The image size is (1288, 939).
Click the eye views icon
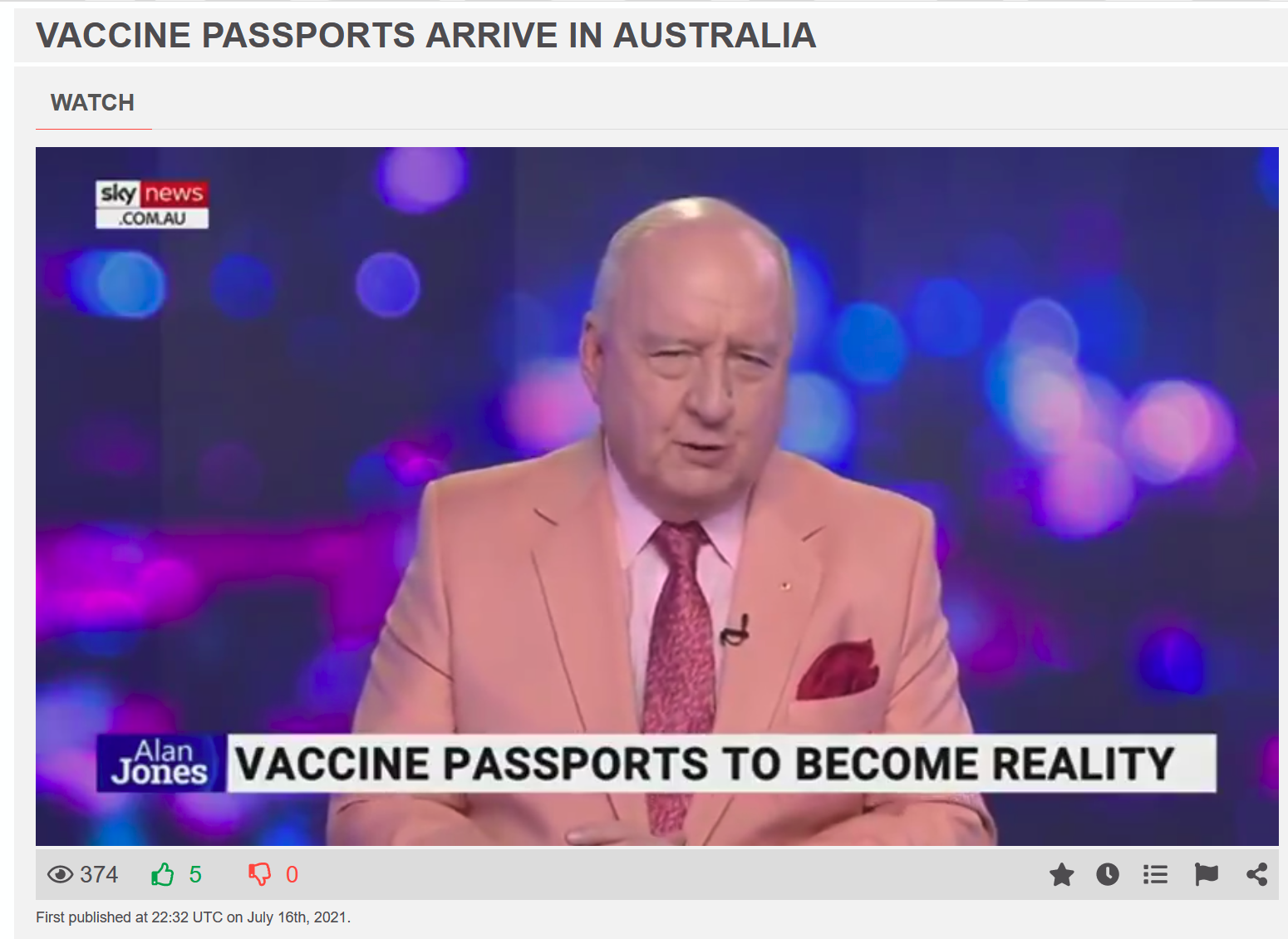(x=60, y=874)
